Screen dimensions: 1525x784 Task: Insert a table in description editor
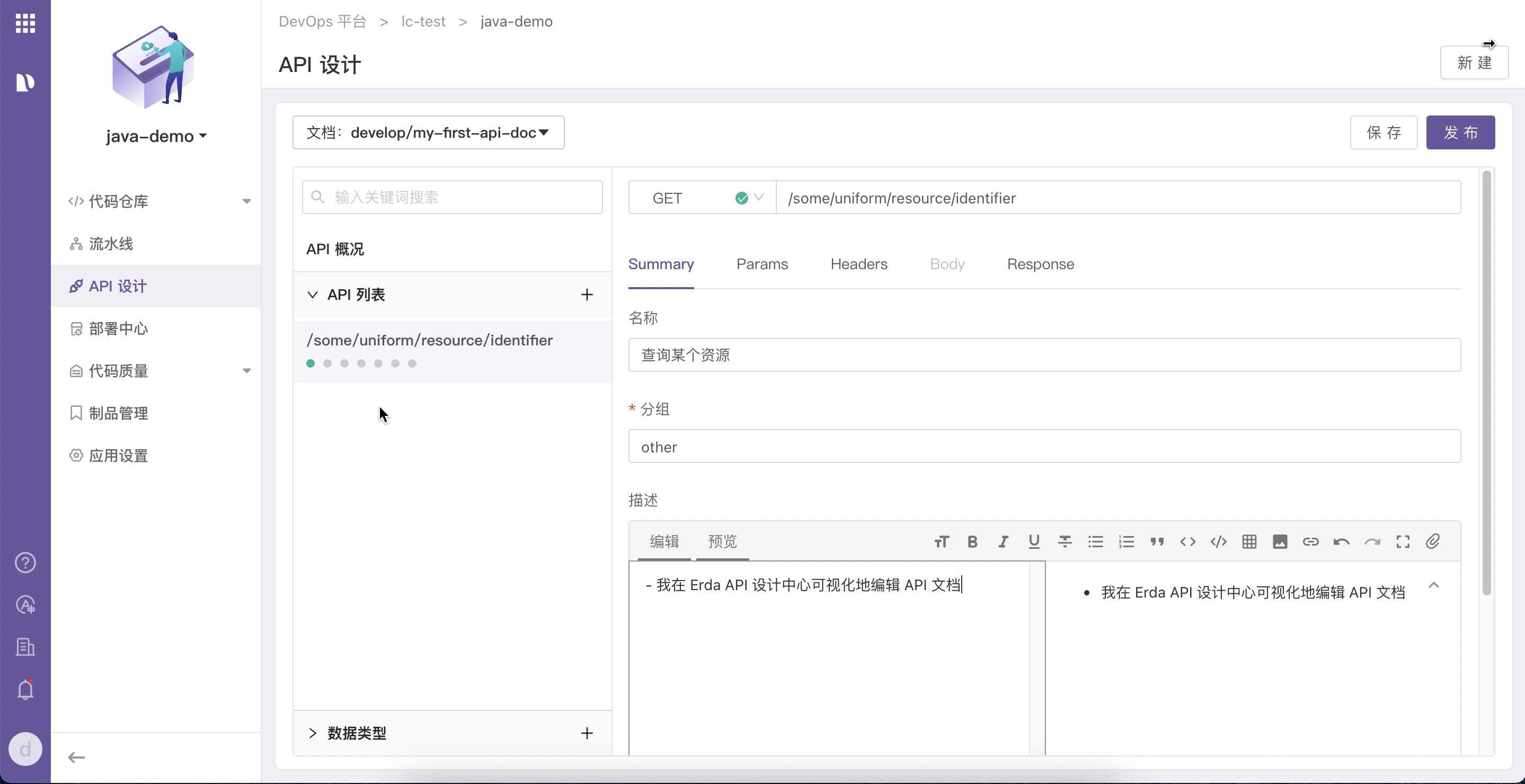click(x=1249, y=541)
